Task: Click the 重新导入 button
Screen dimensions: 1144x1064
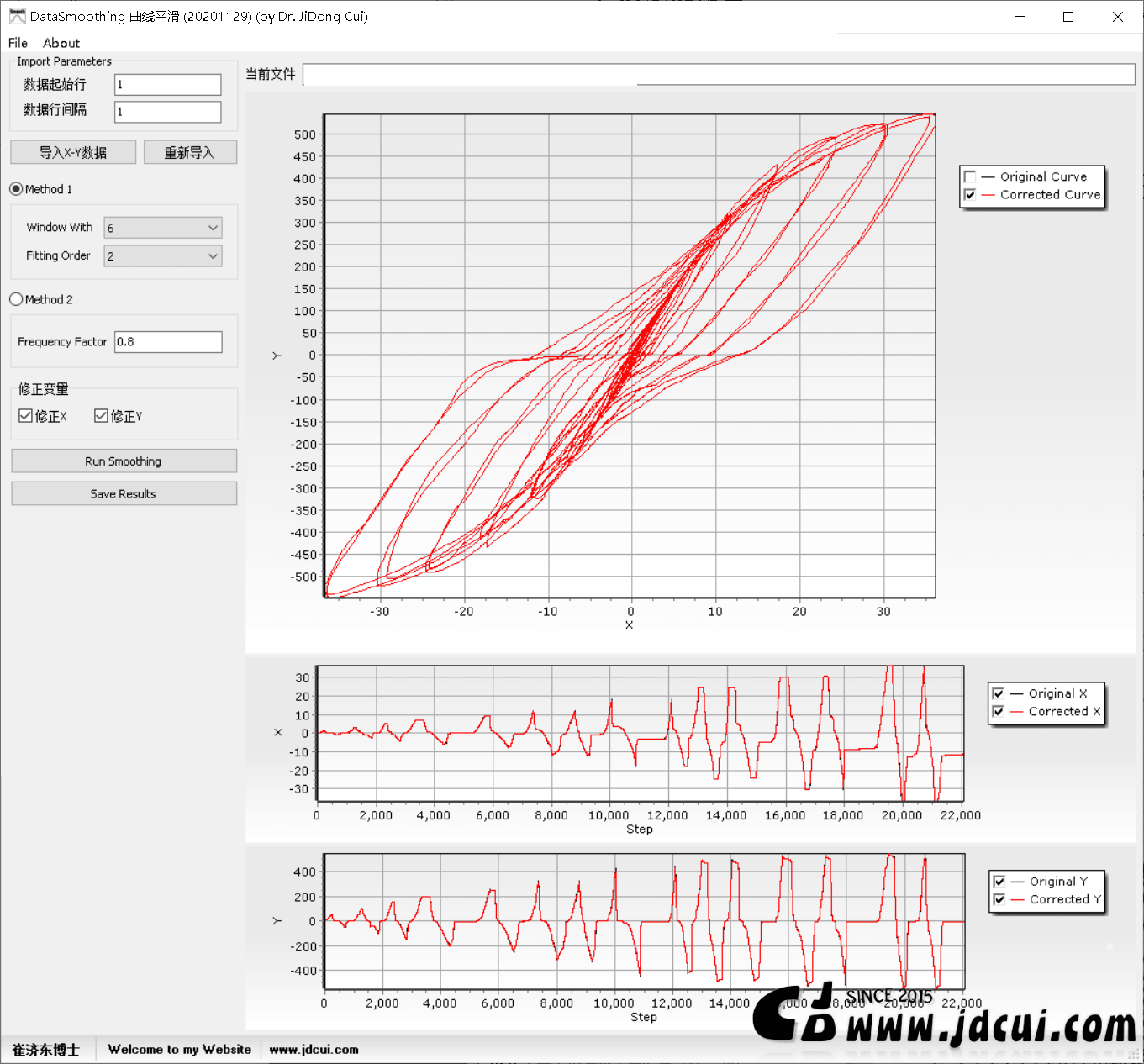Action: click(190, 152)
